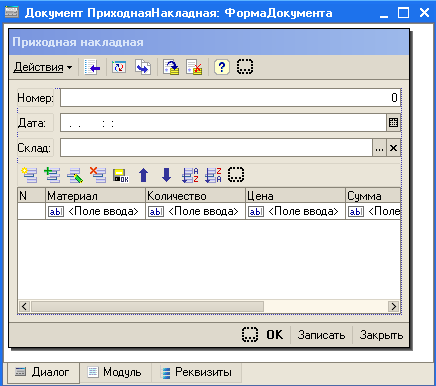This screenshot has height=386, width=436.
Task: Click the N column header
Action: pyautogui.click(x=31, y=196)
